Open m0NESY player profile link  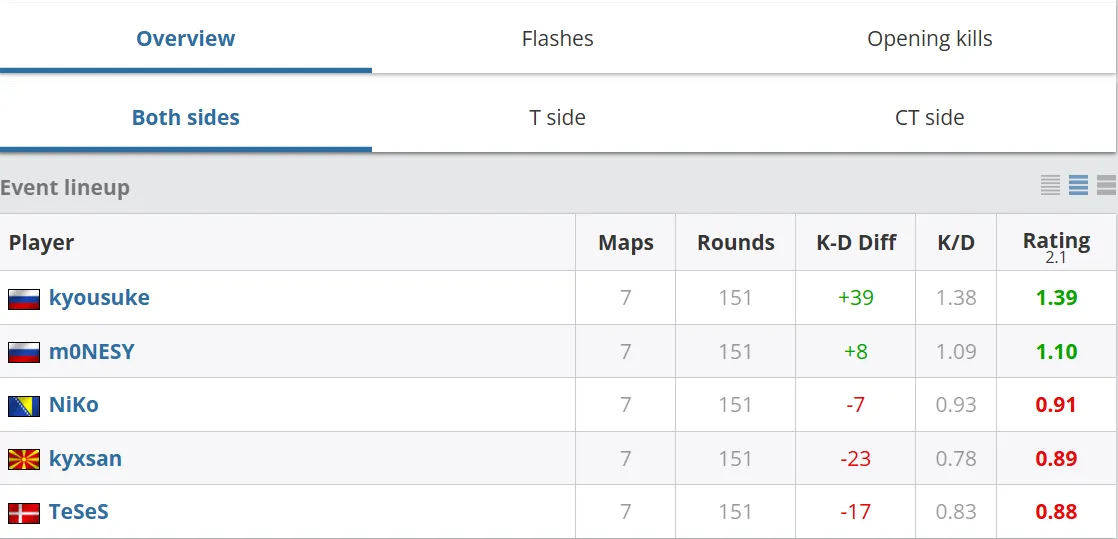click(91, 351)
